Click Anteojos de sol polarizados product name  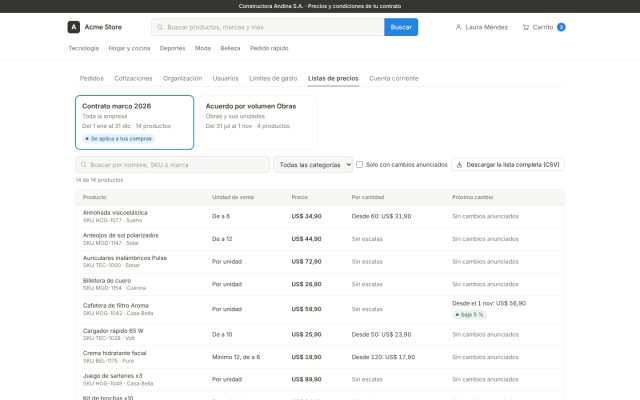[x=120, y=236]
